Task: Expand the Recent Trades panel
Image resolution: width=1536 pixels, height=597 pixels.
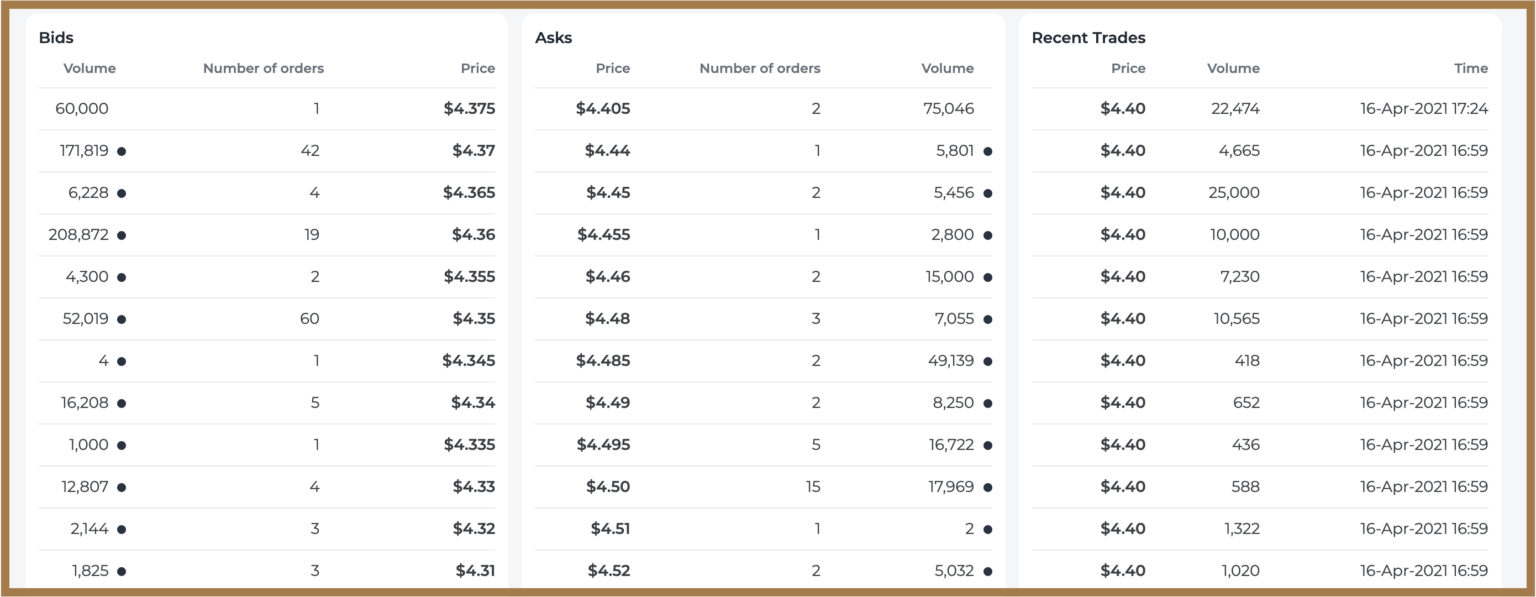Action: click(x=1089, y=37)
